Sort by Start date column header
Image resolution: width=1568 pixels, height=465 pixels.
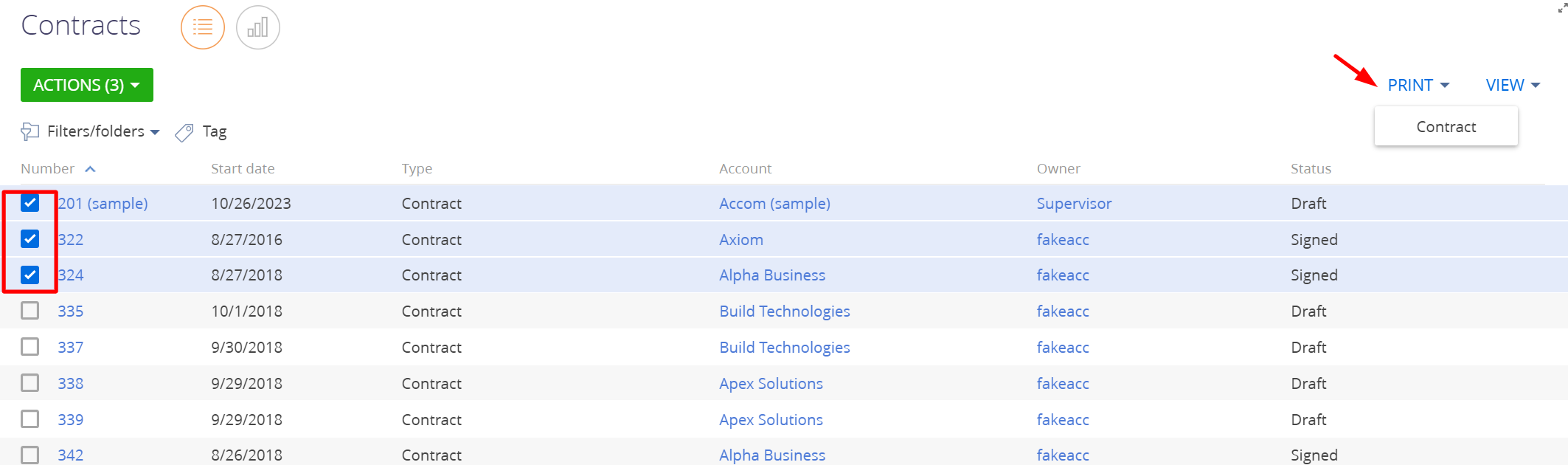point(243,168)
